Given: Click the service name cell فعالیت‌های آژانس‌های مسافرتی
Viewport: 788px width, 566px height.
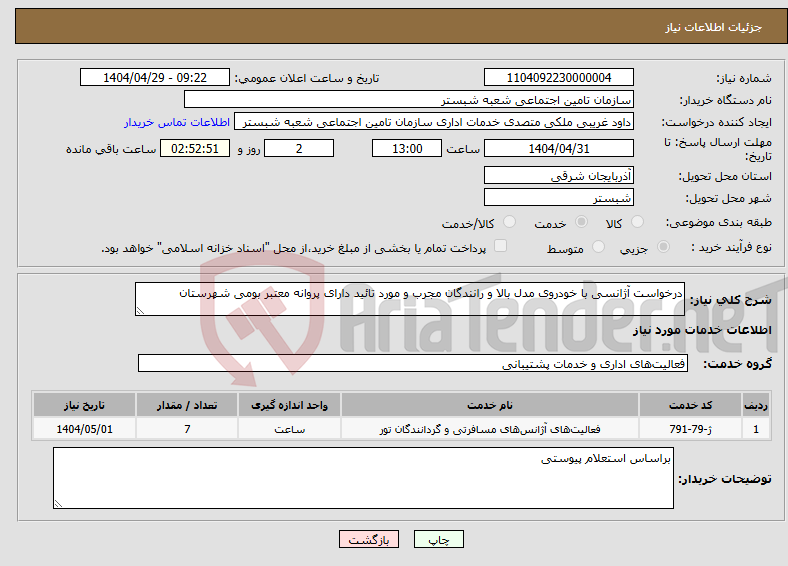Looking at the screenshot, I should coord(490,429).
